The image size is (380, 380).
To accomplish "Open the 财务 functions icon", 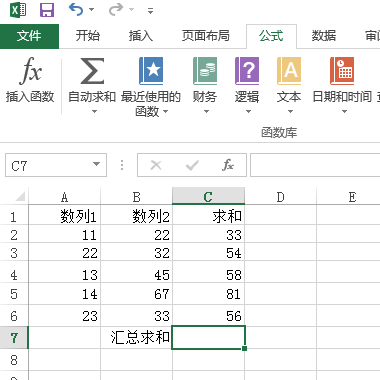I will pyautogui.click(x=205, y=71).
